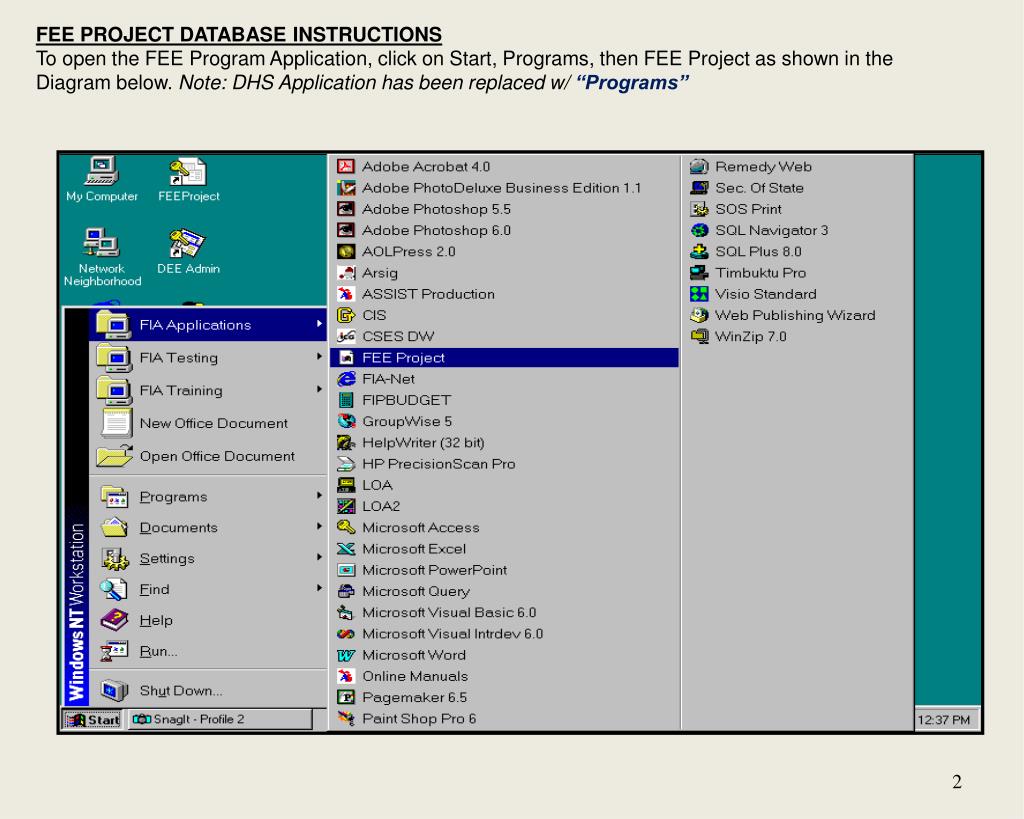Expand the FIA Applications submenu arrow

point(319,324)
